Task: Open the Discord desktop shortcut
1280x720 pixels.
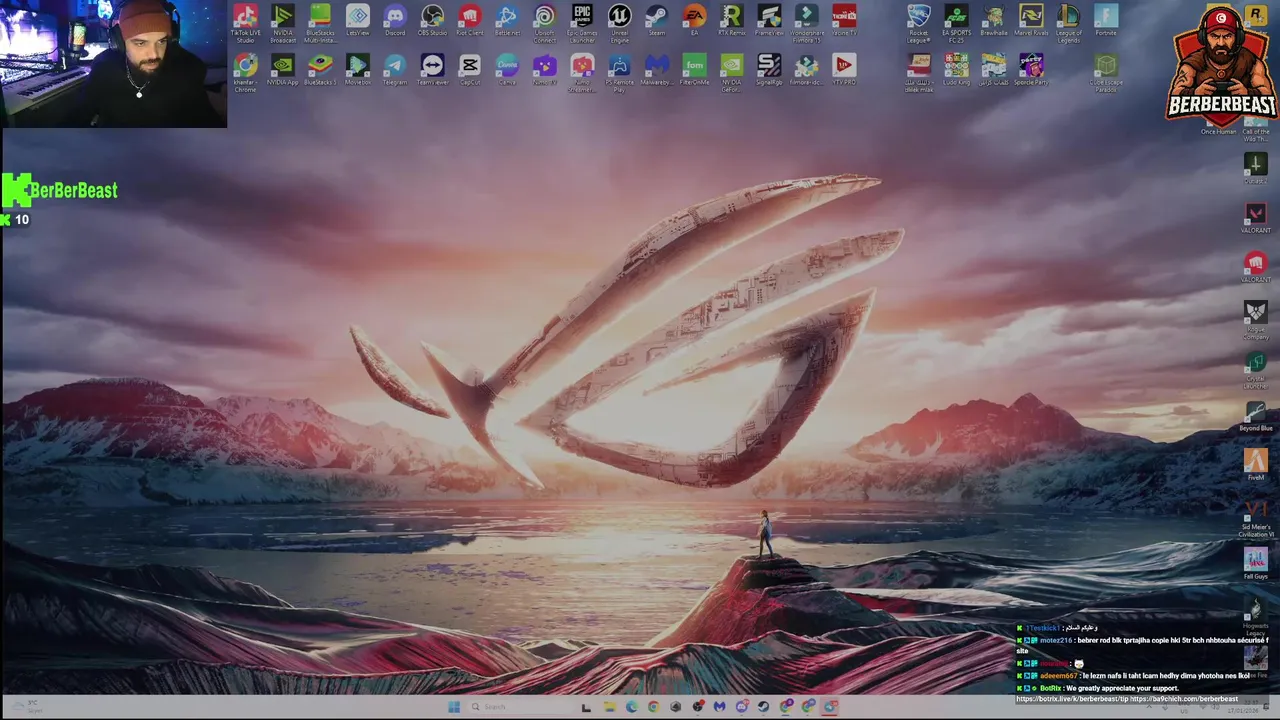Action: point(395,20)
